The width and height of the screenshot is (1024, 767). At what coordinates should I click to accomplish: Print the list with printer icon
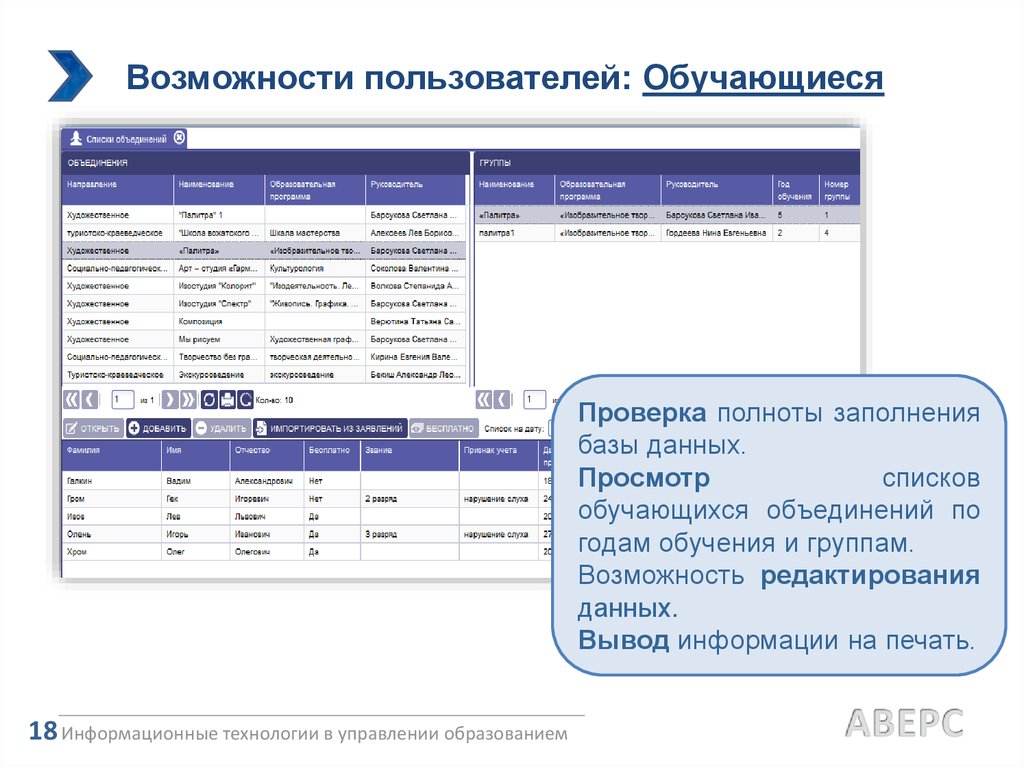point(227,400)
